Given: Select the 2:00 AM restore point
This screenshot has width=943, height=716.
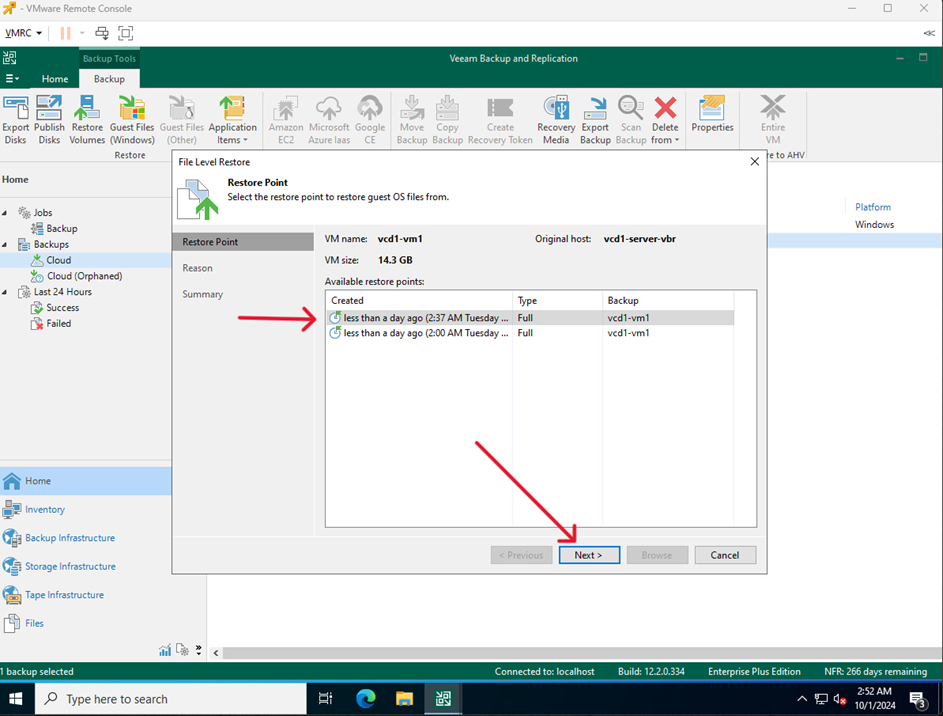Looking at the screenshot, I should (x=425, y=333).
